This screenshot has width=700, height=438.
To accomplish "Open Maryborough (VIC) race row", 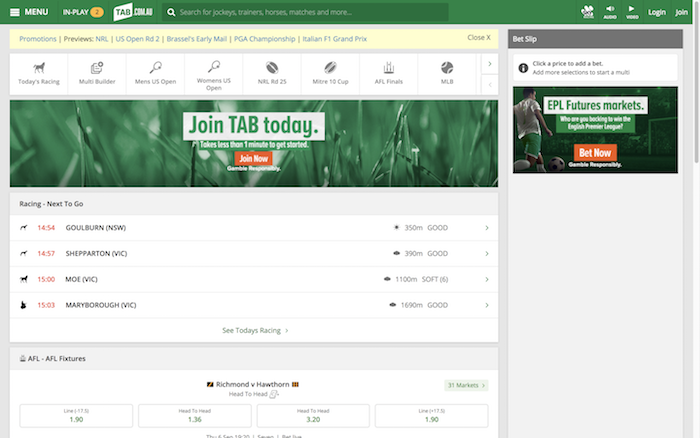I will coord(254,305).
